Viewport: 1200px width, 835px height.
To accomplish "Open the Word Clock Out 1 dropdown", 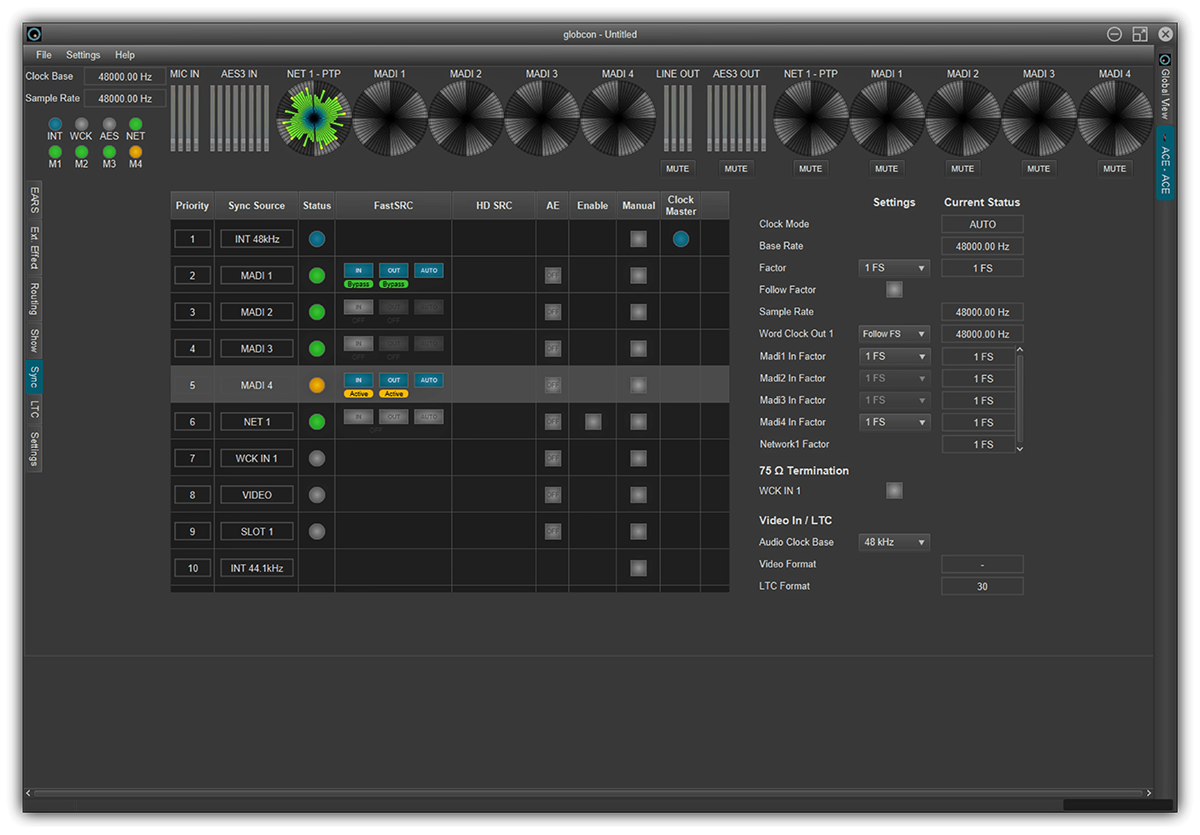I will coord(894,334).
